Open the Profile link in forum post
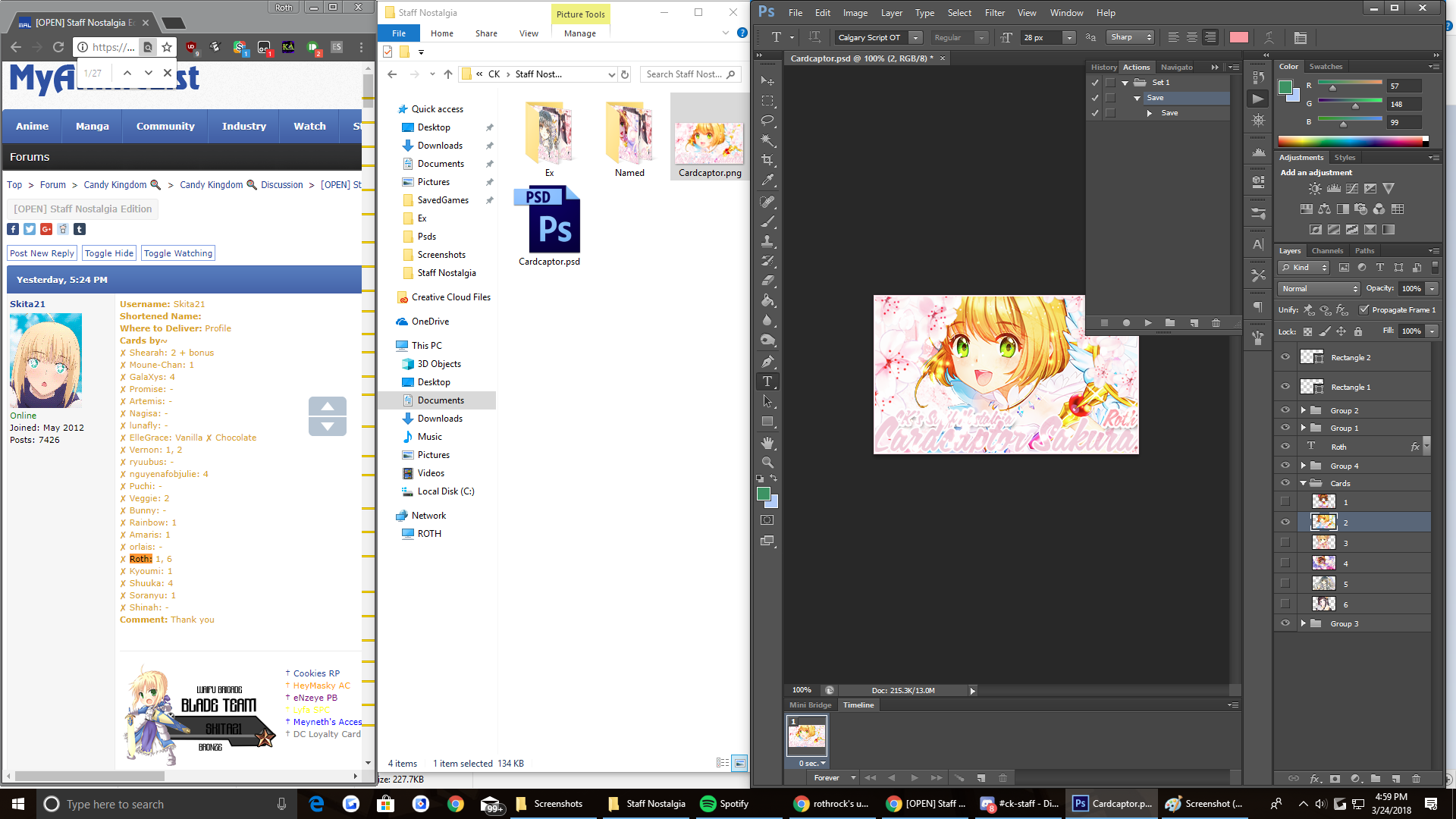1456x819 pixels. 218,328
